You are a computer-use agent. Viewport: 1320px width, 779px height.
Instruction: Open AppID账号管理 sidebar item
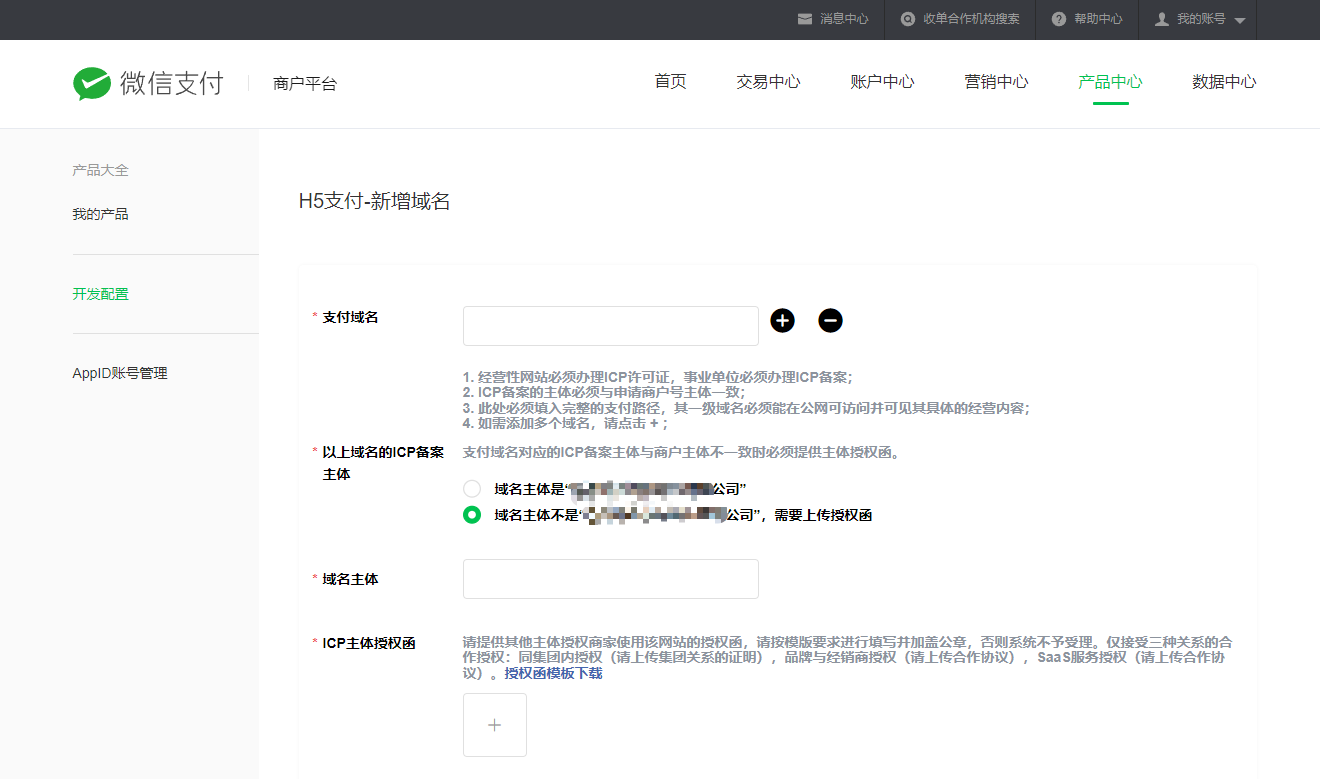click(120, 373)
